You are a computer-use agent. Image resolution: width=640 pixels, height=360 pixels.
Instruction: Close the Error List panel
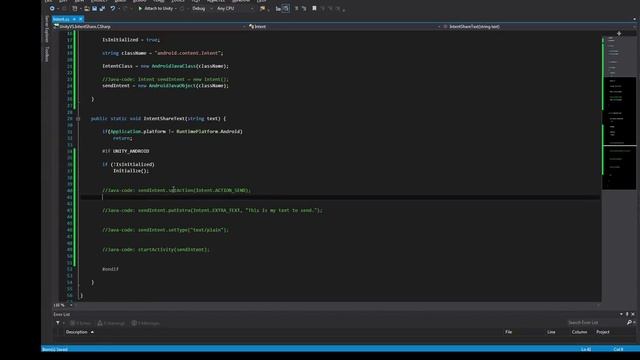(x=633, y=314)
